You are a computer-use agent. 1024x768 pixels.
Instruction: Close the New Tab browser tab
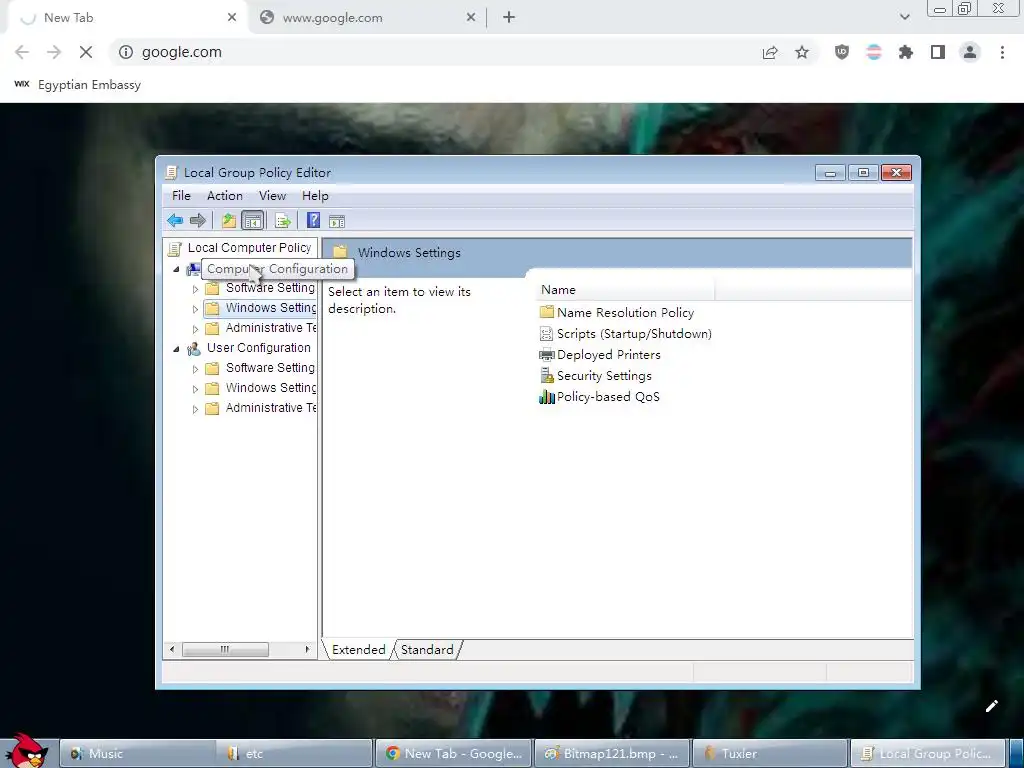click(232, 18)
